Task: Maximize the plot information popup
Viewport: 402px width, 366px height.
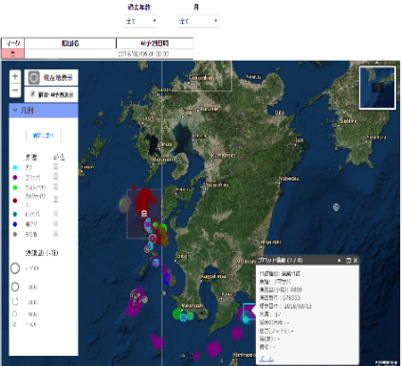Action: [x=348, y=260]
